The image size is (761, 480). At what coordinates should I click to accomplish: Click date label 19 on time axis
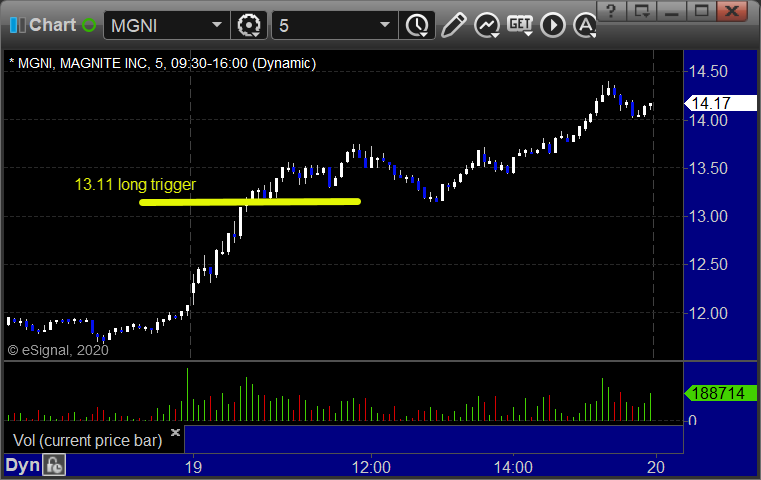coord(193,467)
